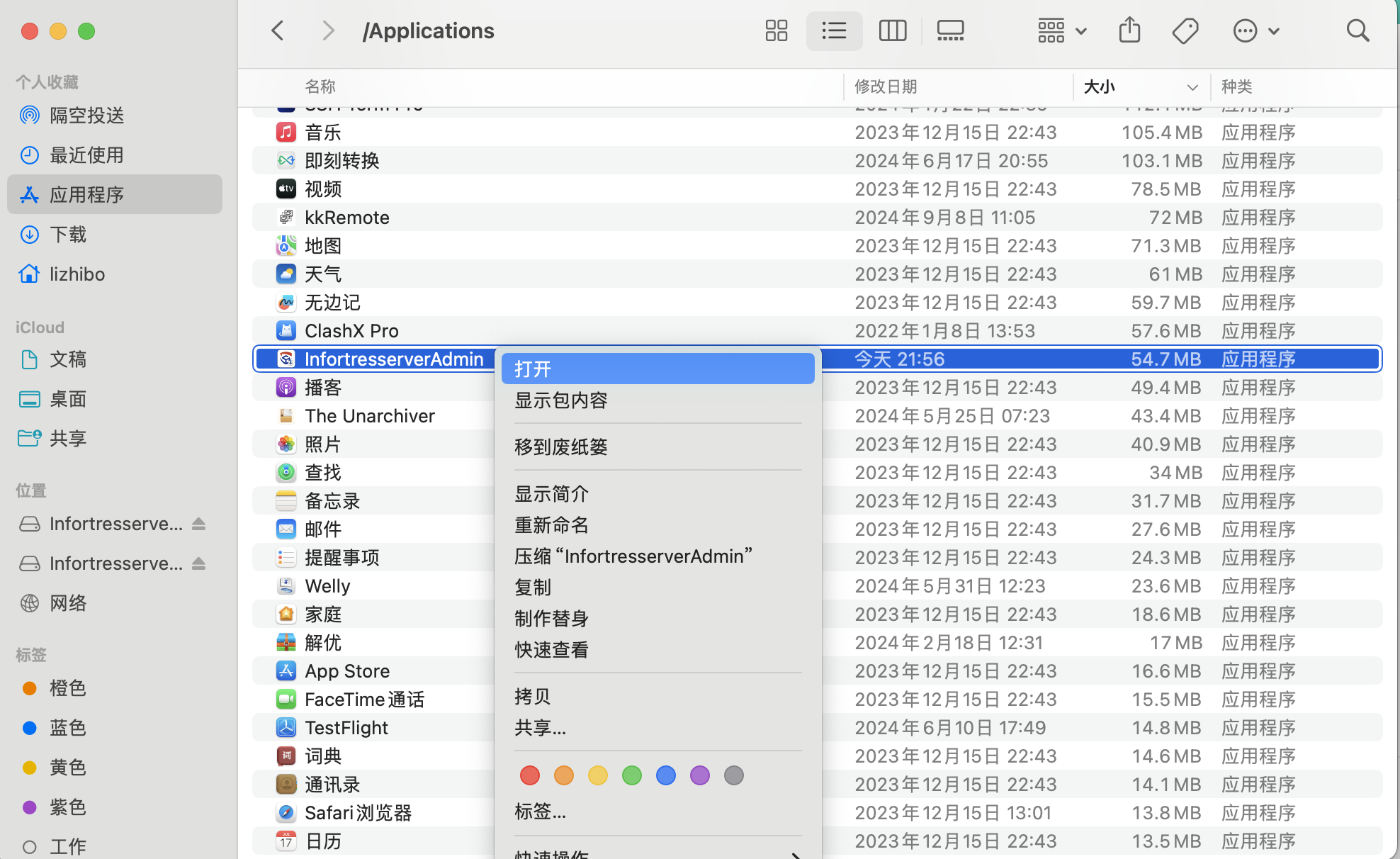Viewport: 1400px width, 859px height.
Task: Select 显示包内容 in context menu
Action: point(561,400)
